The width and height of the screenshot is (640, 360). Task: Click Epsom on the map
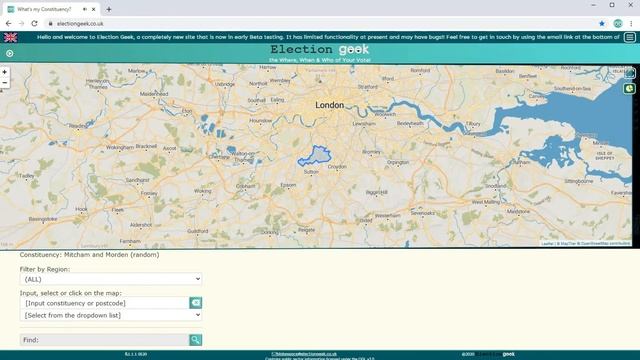click(x=288, y=185)
